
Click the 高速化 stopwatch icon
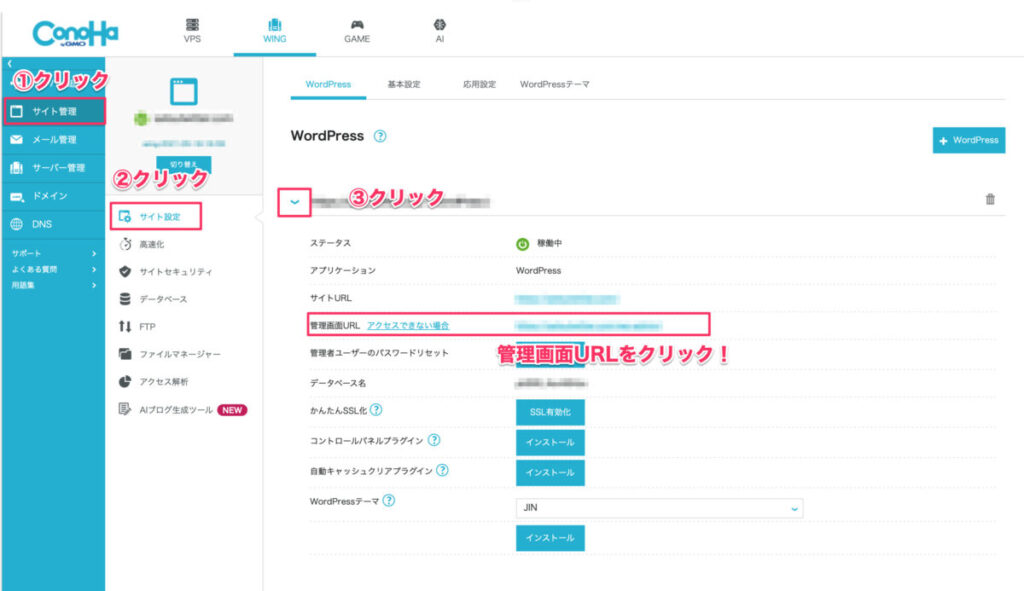(125, 244)
